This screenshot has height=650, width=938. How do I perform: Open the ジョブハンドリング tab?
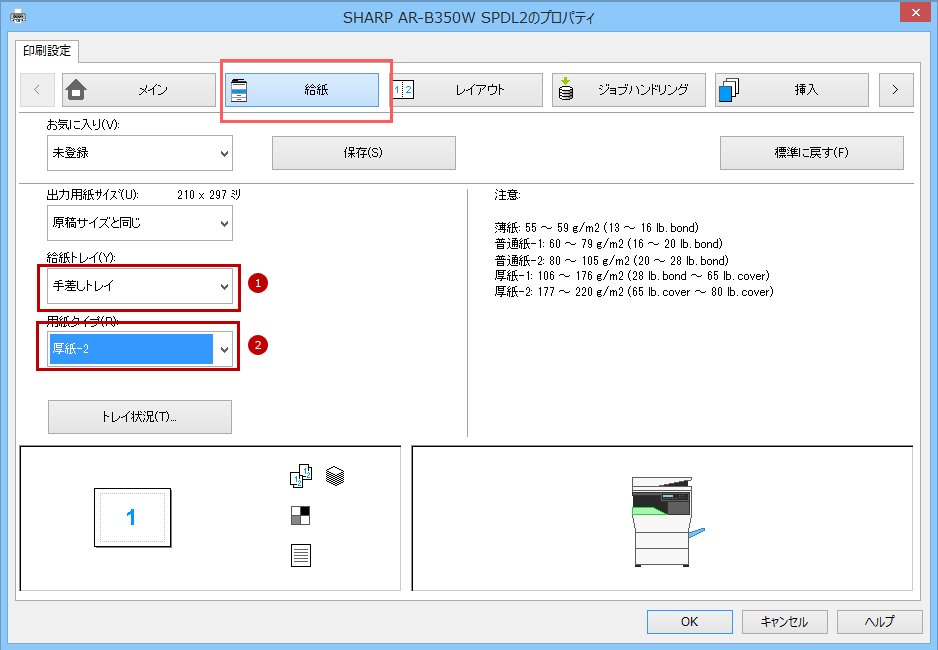click(629, 90)
